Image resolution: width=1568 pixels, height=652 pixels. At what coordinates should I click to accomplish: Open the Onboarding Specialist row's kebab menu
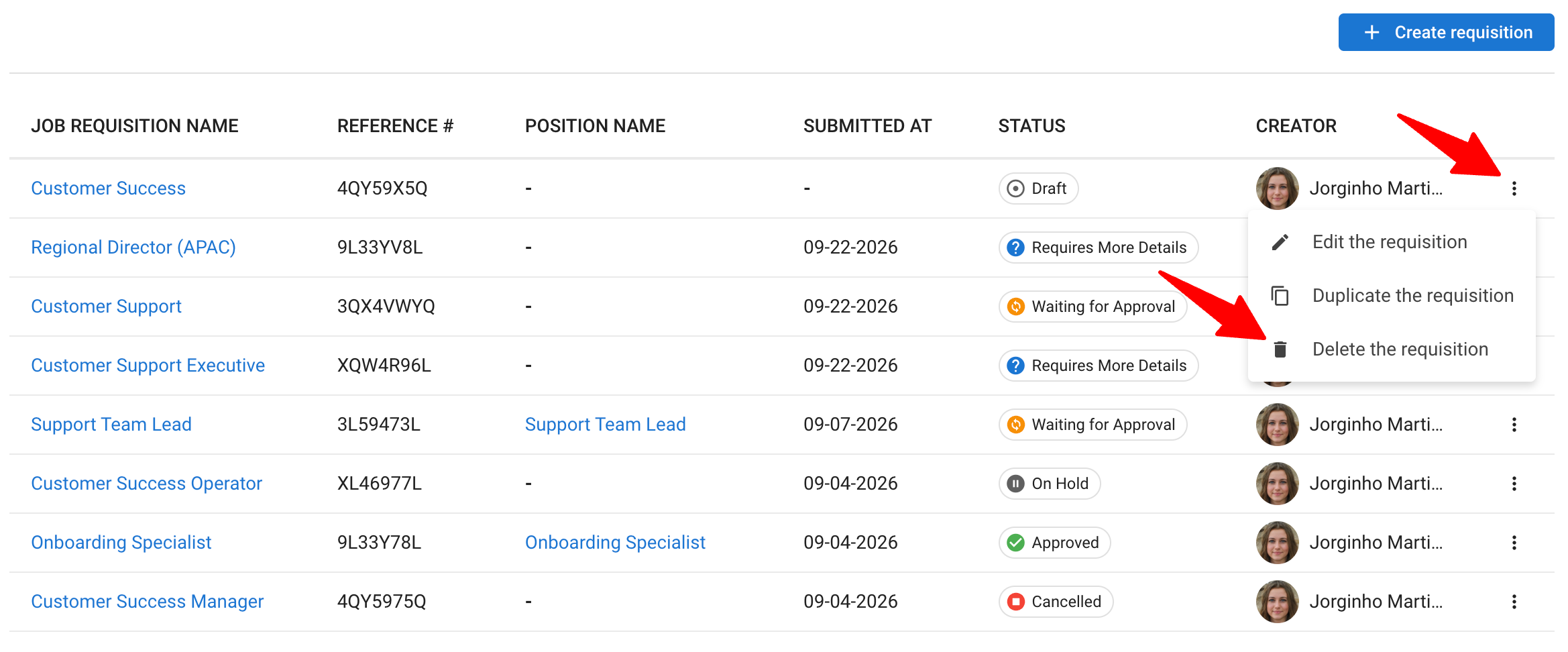[1514, 543]
